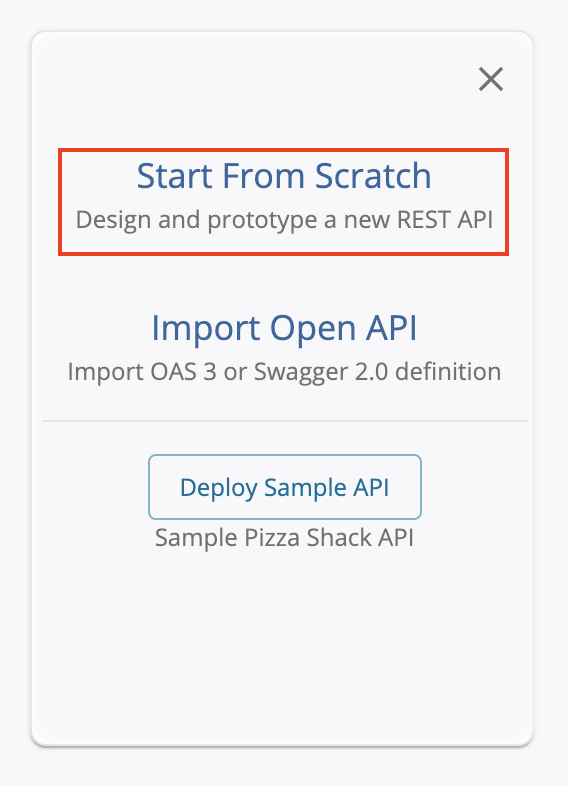Click 'Swagger 2.0' in the import description

pyautogui.click(x=321, y=372)
